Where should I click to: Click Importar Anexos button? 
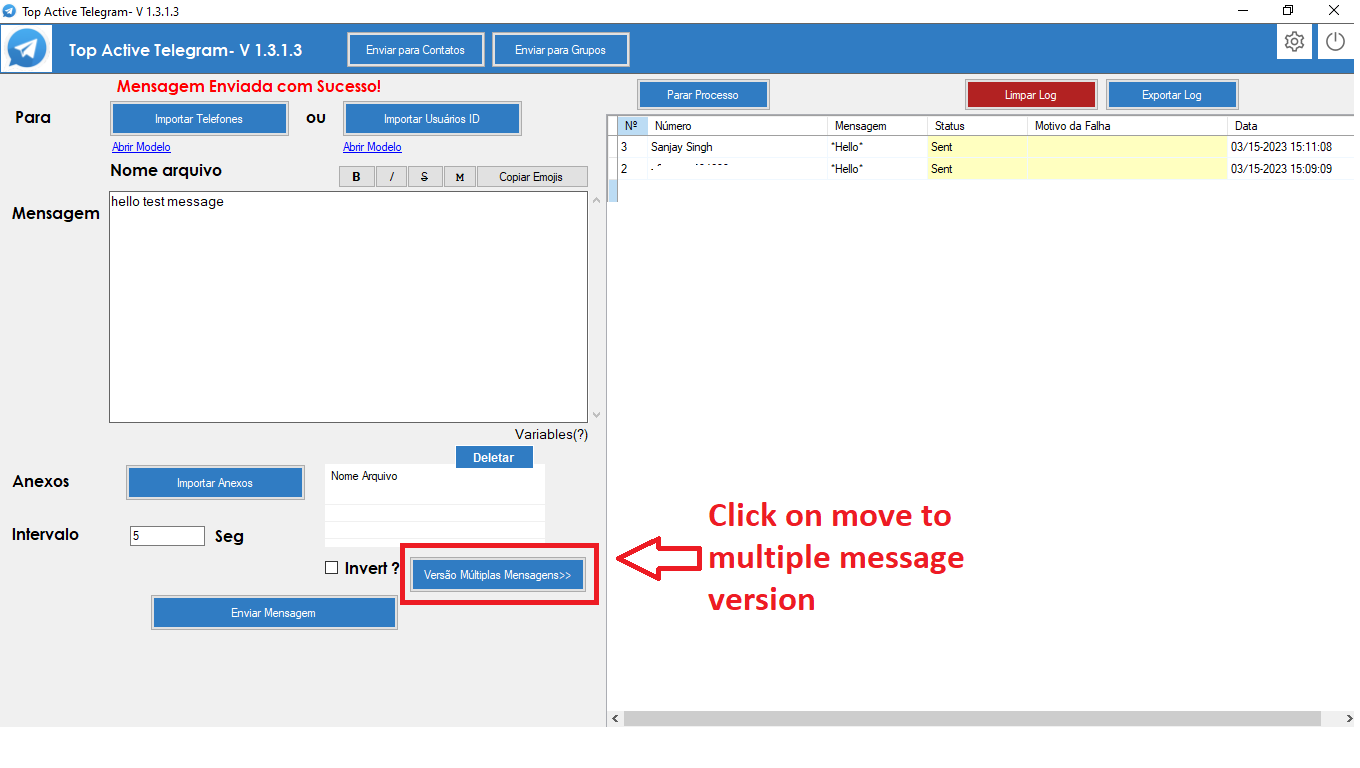215,483
